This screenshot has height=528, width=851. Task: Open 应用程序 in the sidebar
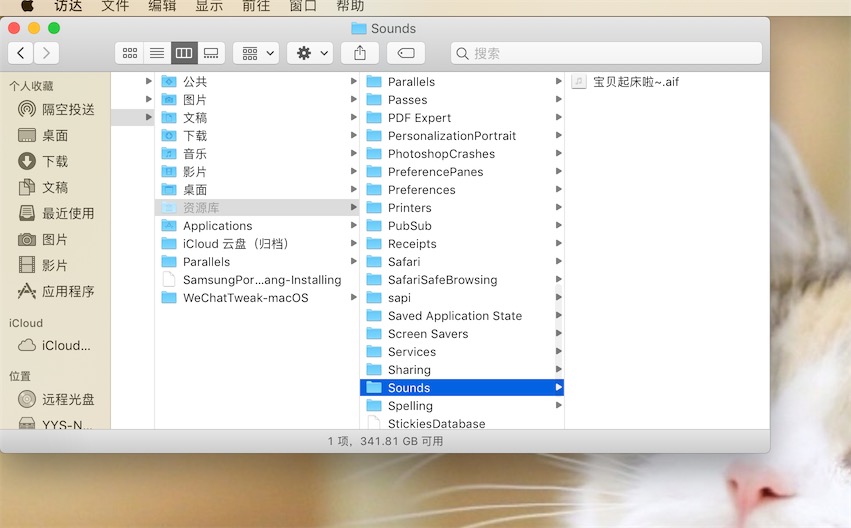click(56, 291)
